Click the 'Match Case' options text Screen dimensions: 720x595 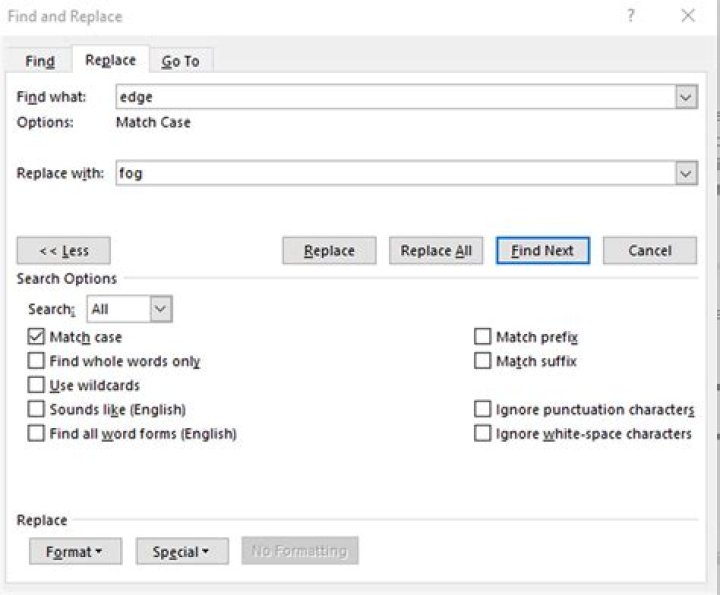(153, 123)
